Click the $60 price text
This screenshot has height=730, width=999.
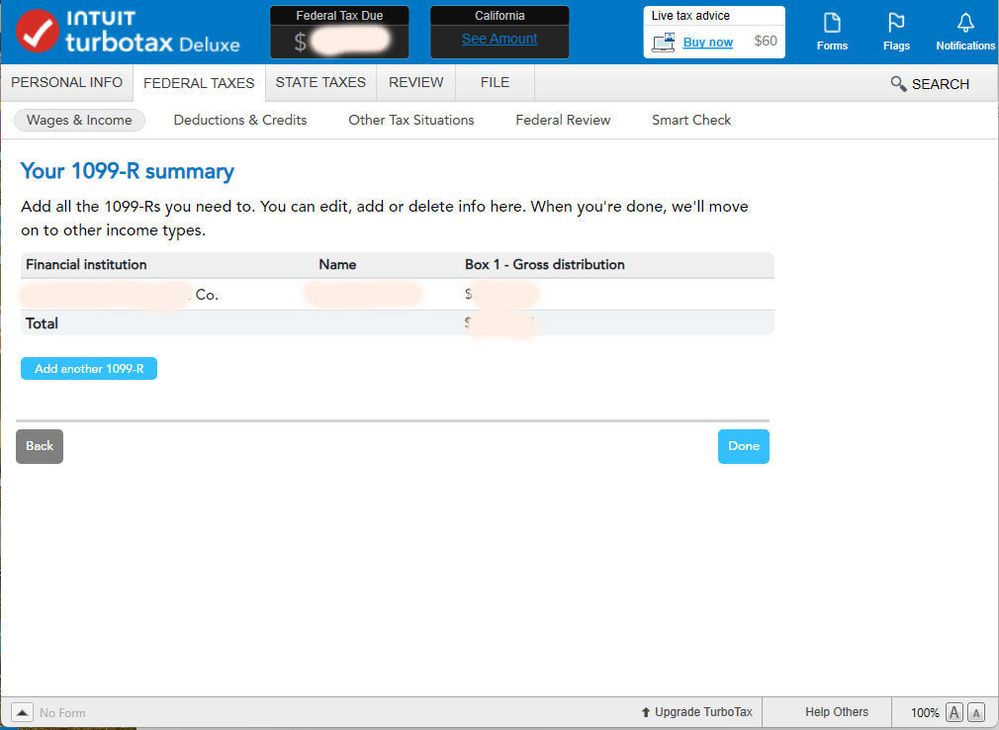[x=765, y=41]
